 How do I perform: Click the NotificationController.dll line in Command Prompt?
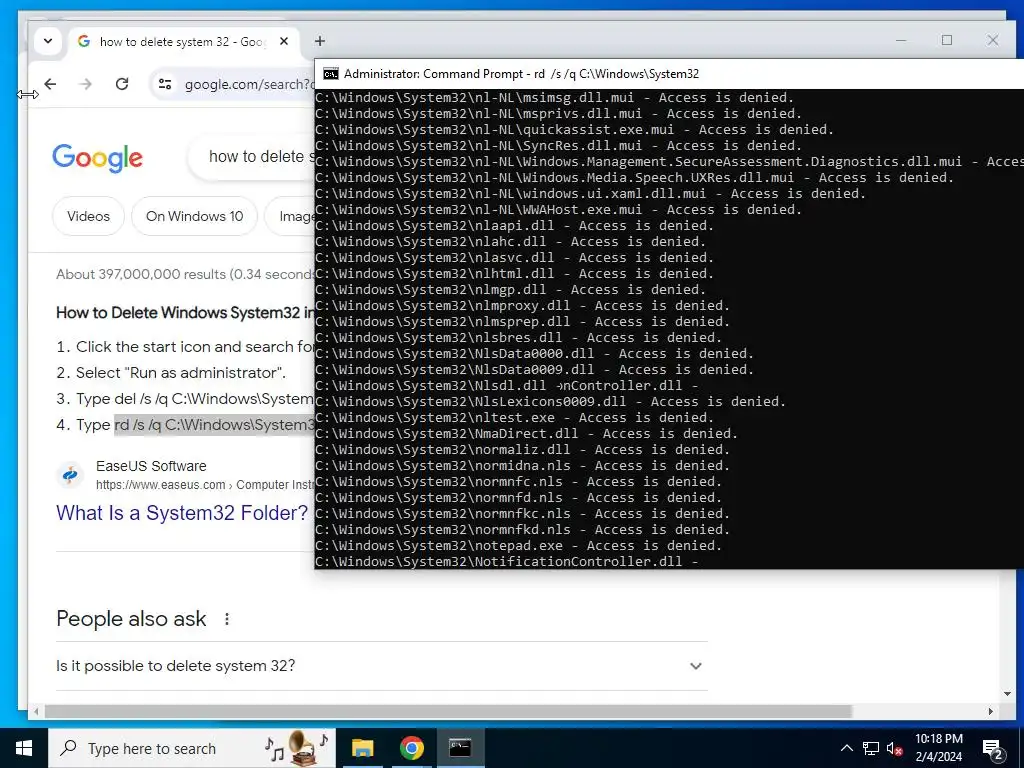click(507, 562)
